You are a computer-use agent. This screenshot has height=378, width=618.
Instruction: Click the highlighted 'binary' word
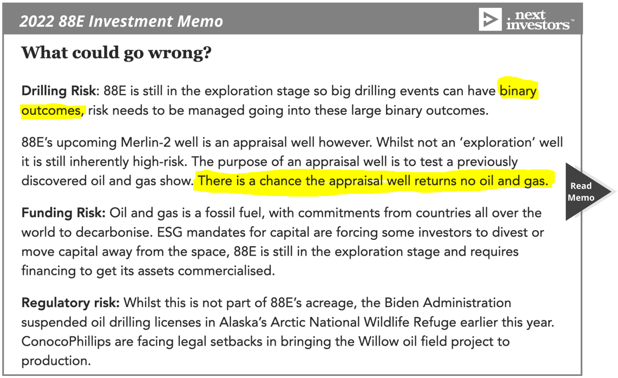[518, 91]
